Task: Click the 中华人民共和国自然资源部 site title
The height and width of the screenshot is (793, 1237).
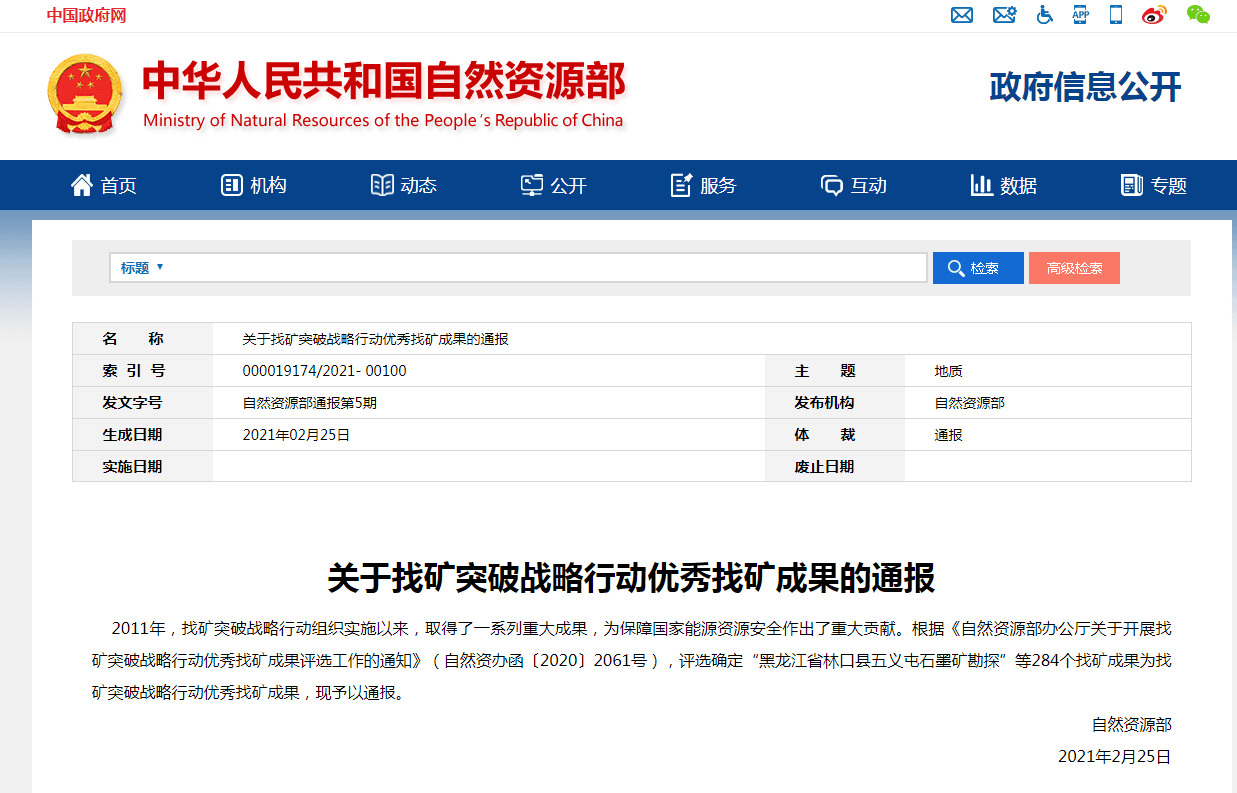Action: pyautogui.click(x=384, y=82)
